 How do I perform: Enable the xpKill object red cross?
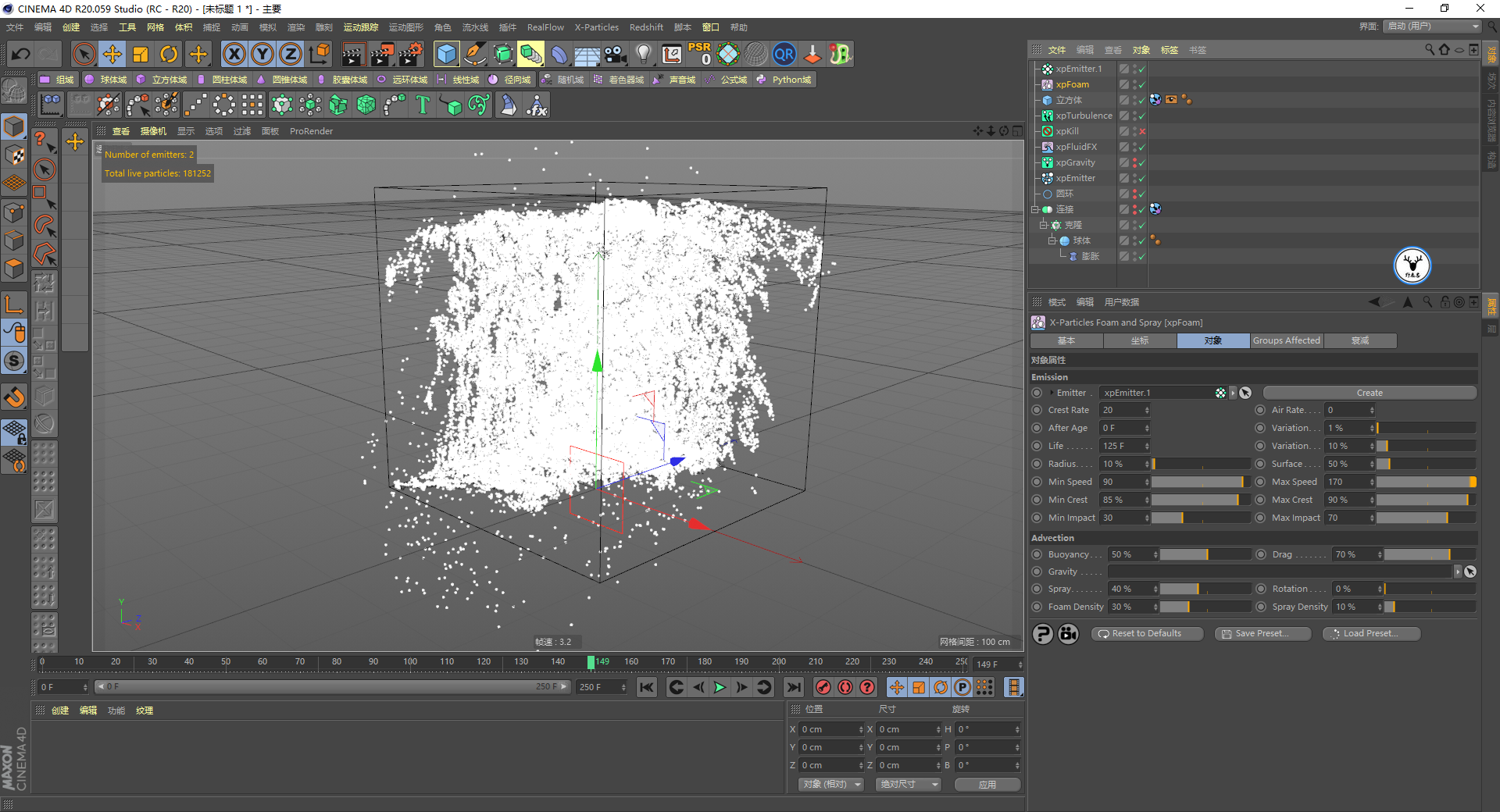1141,131
